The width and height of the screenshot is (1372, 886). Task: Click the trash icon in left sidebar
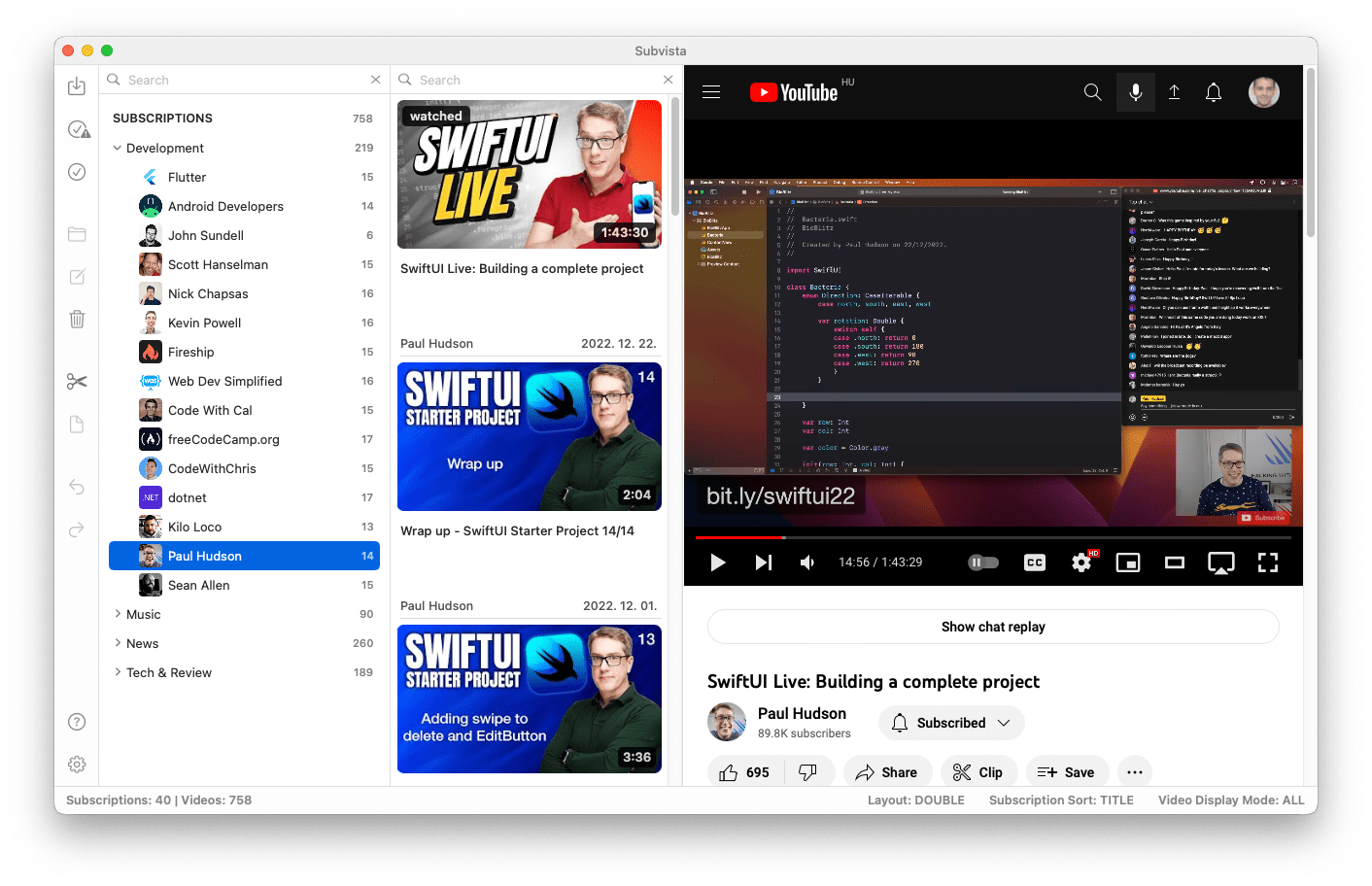pyautogui.click(x=77, y=319)
